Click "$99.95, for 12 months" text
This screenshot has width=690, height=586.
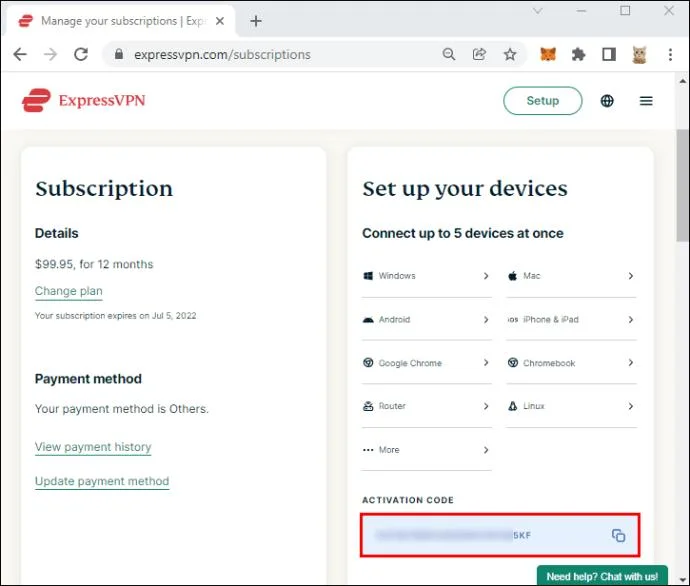pos(94,264)
